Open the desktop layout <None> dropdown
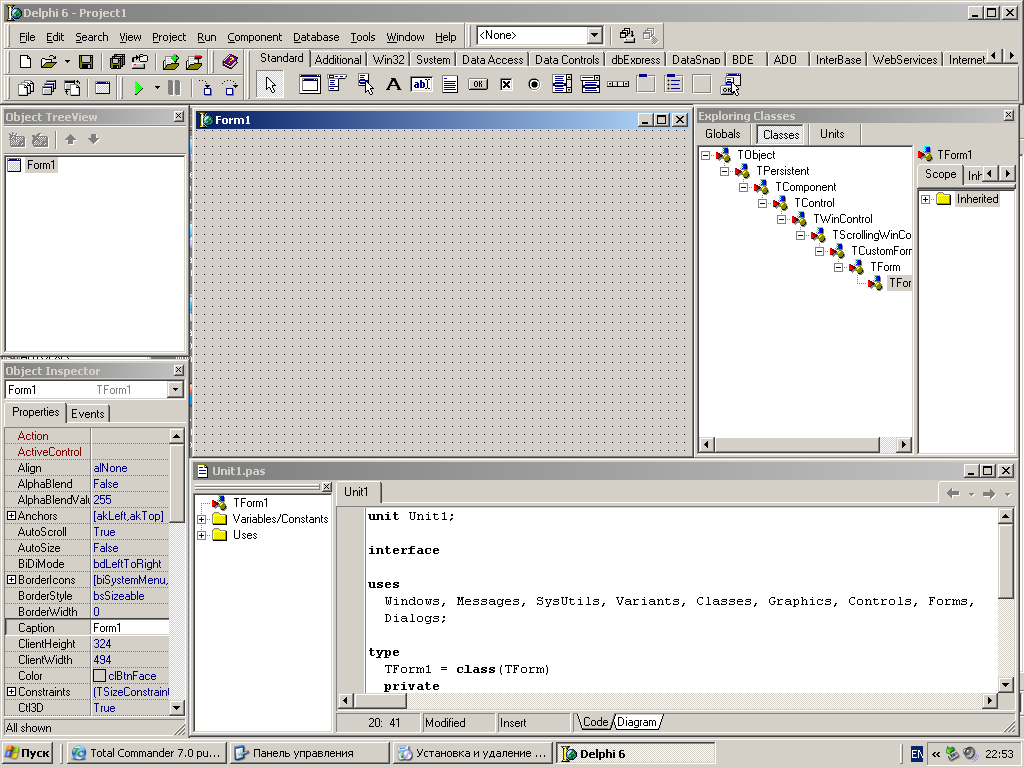This screenshot has height=768, width=1024. (594, 35)
